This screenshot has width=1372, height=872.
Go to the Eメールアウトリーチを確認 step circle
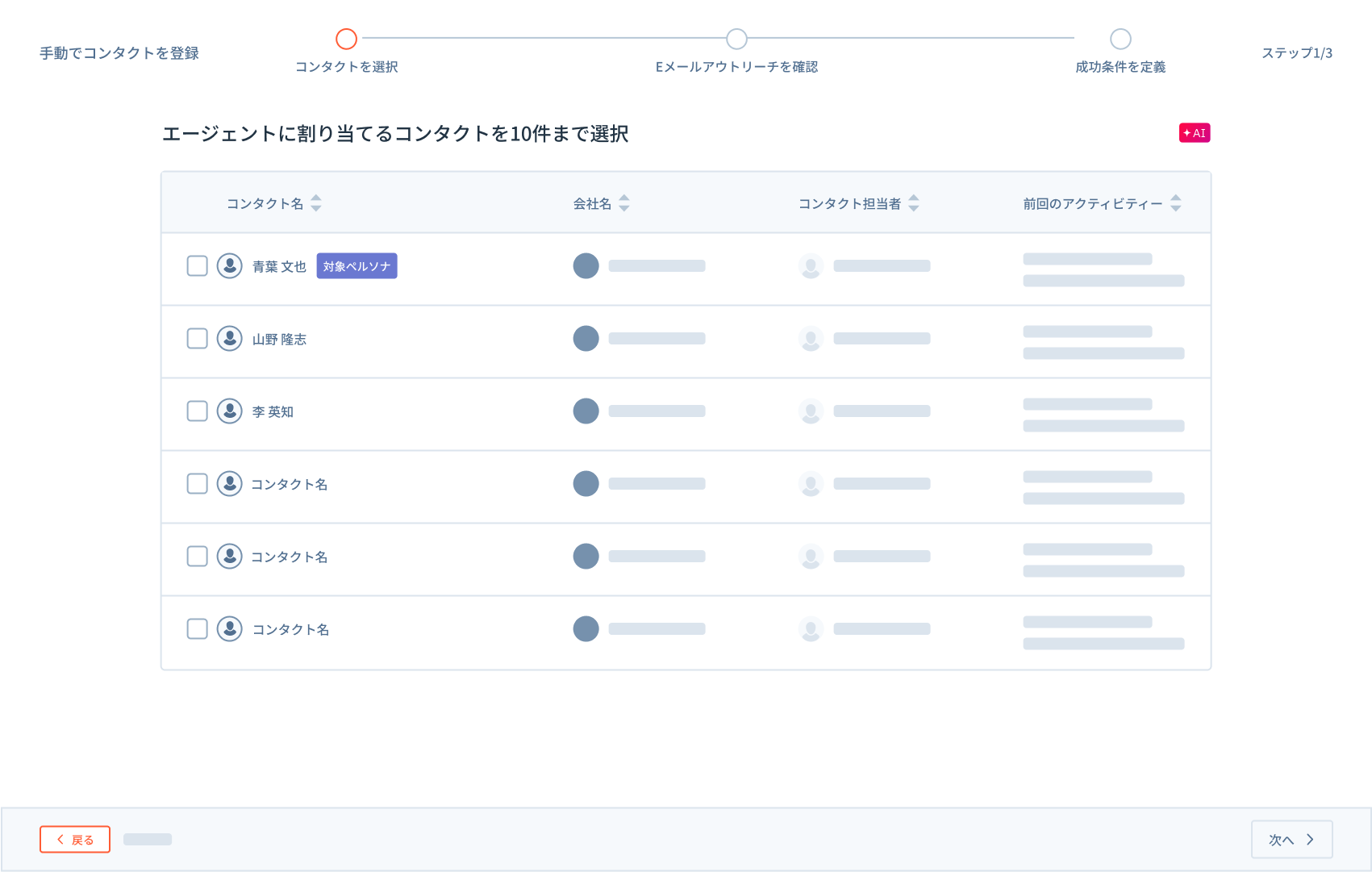point(736,39)
